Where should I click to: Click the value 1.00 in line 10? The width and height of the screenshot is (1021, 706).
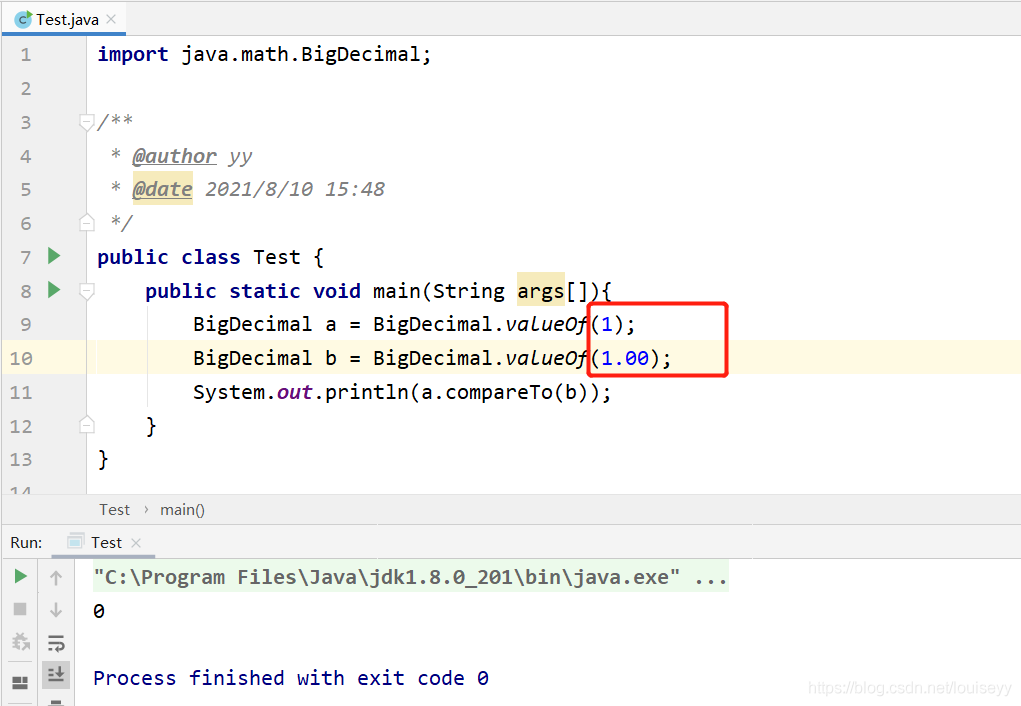625,358
